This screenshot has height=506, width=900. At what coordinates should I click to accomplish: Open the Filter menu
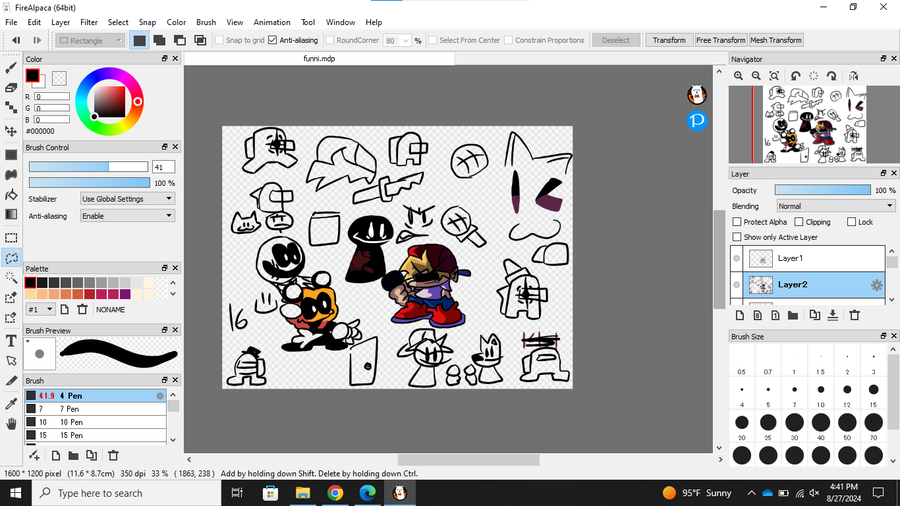pyautogui.click(x=88, y=22)
